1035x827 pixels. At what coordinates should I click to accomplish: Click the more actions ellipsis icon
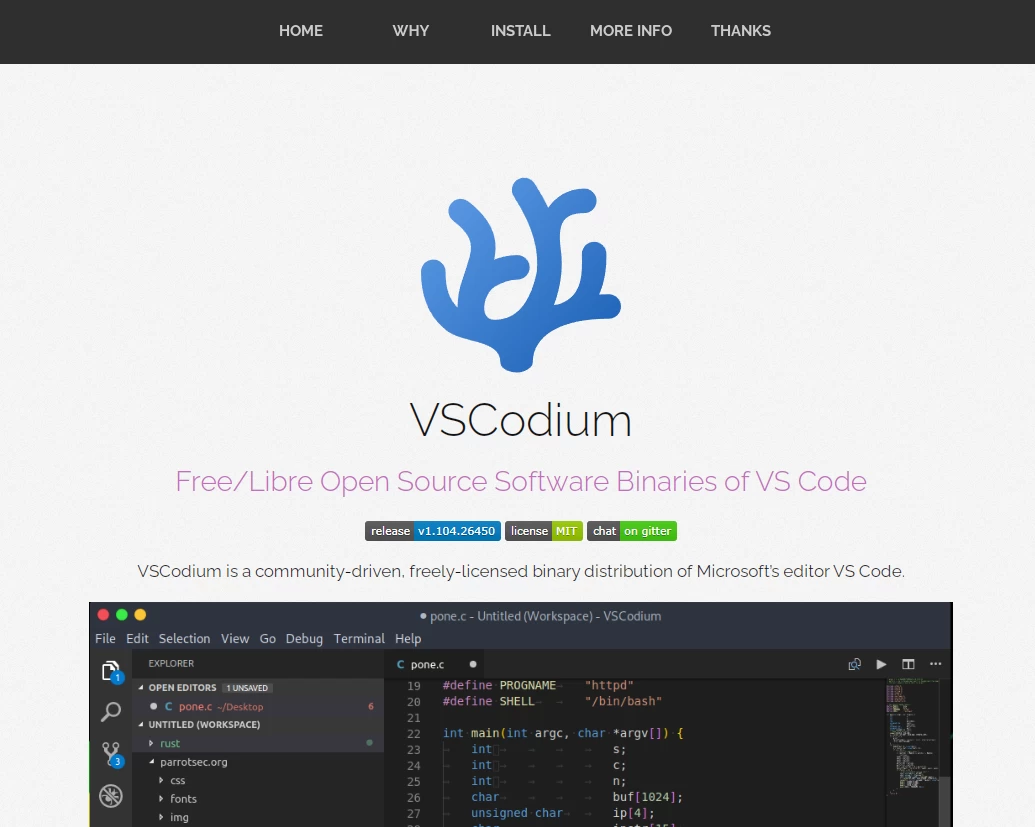click(x=935, y=664)
